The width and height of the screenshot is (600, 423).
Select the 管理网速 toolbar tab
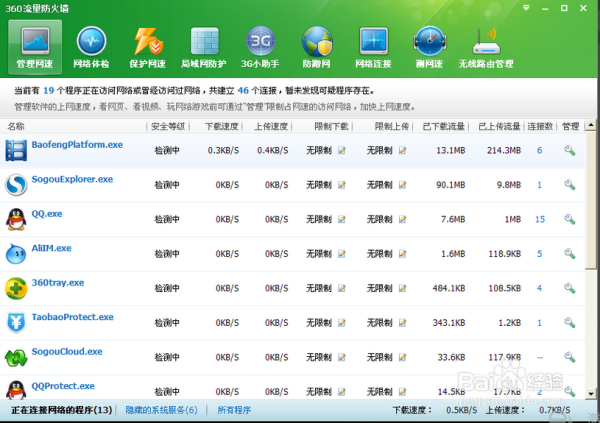[34, 48]
